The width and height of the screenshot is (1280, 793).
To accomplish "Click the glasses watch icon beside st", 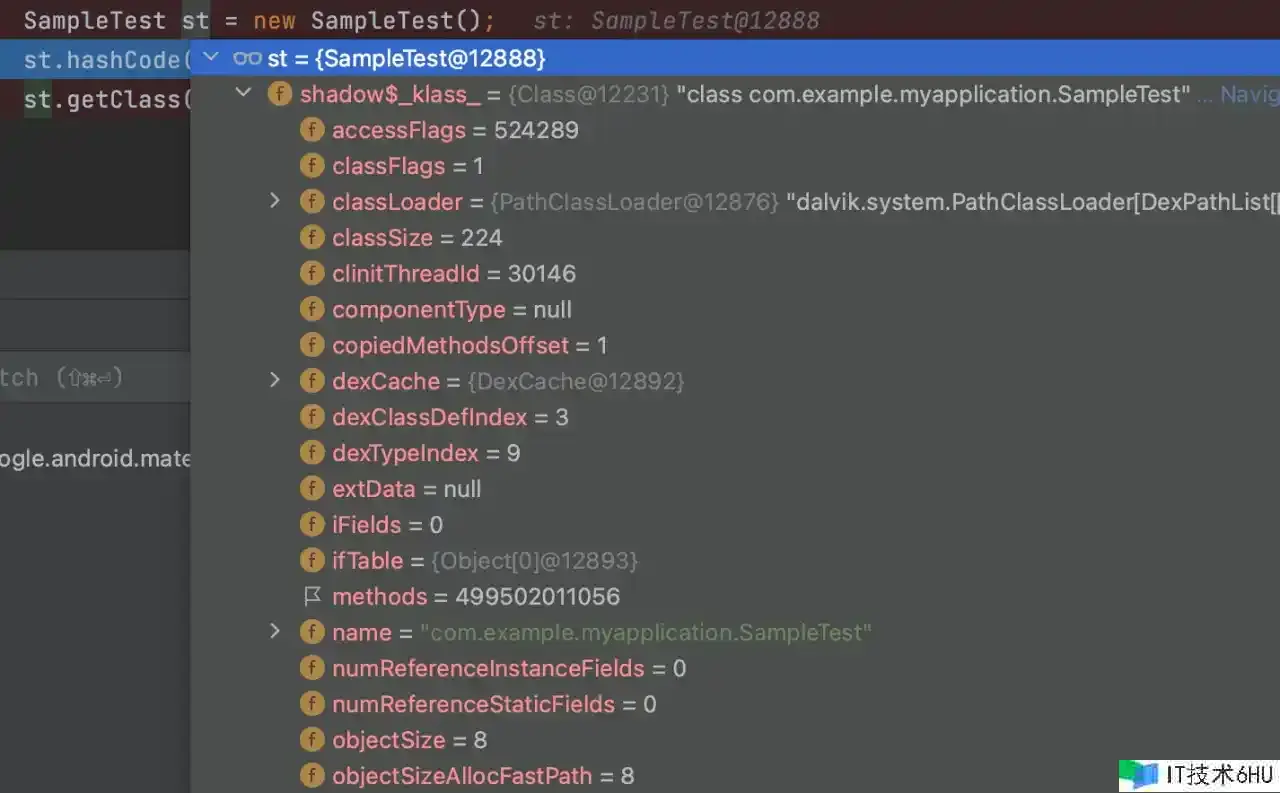I will tap(247, 58).
